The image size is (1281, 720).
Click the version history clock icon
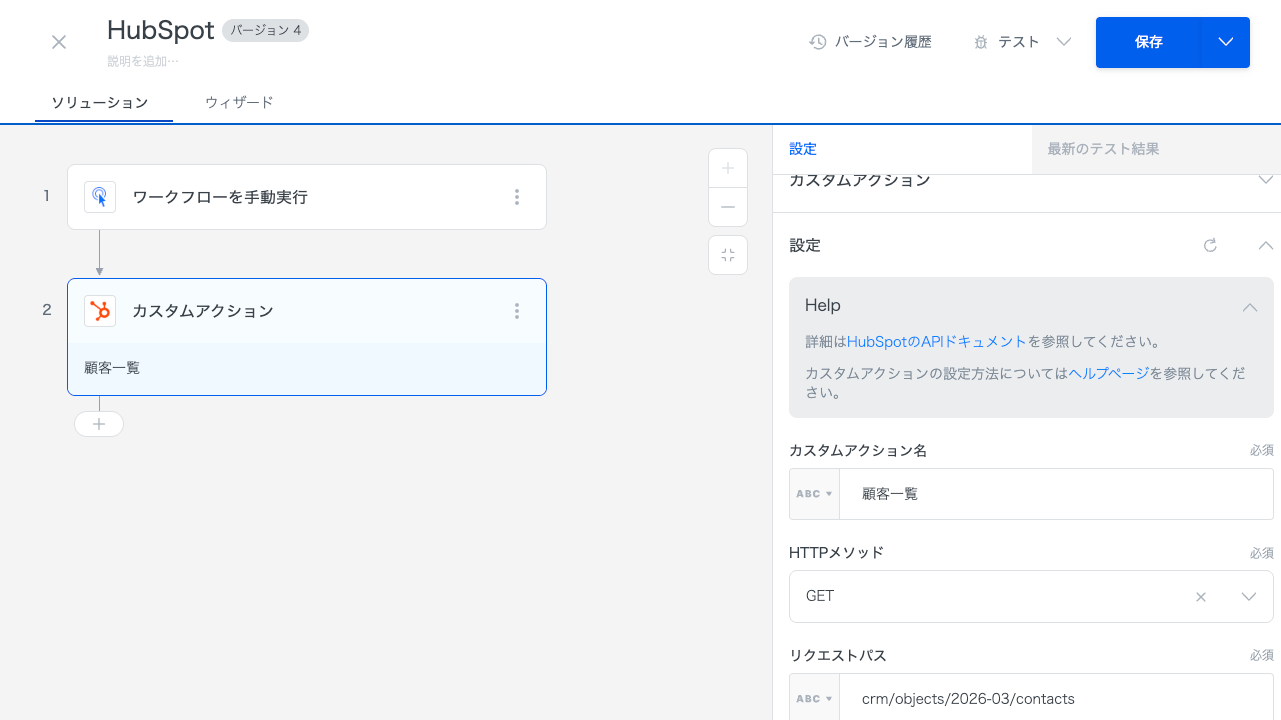coord(818,42)
